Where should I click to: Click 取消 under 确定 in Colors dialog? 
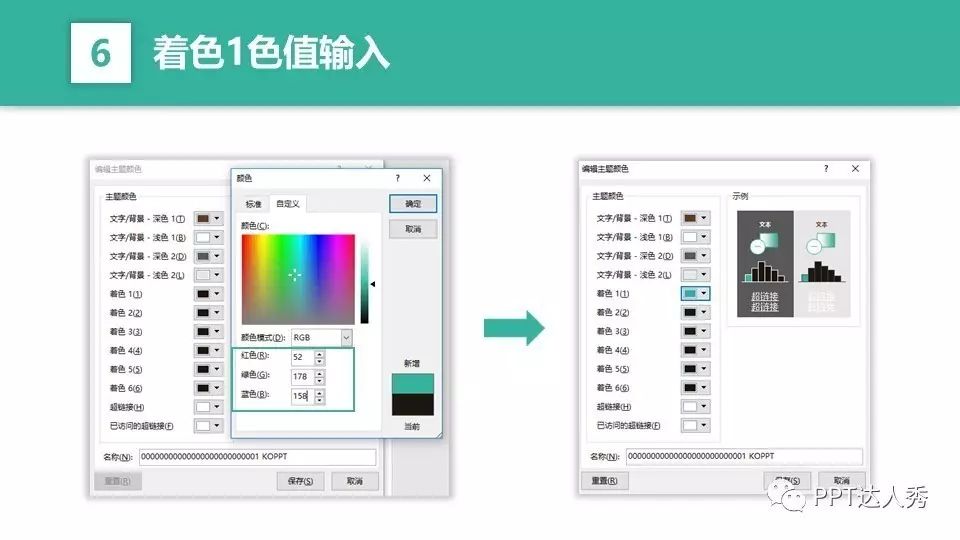pos(412,229)
